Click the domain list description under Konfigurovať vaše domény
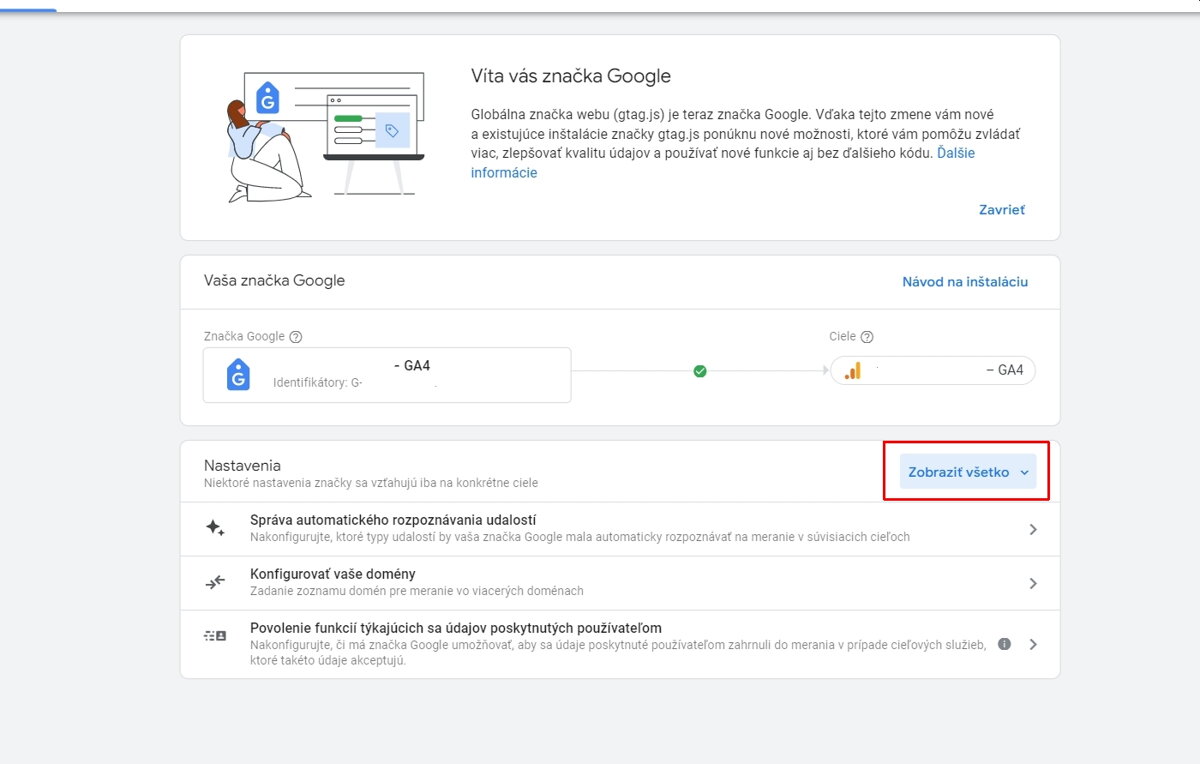The width and height of the screenshot is (1200, 764). [417, 591]
